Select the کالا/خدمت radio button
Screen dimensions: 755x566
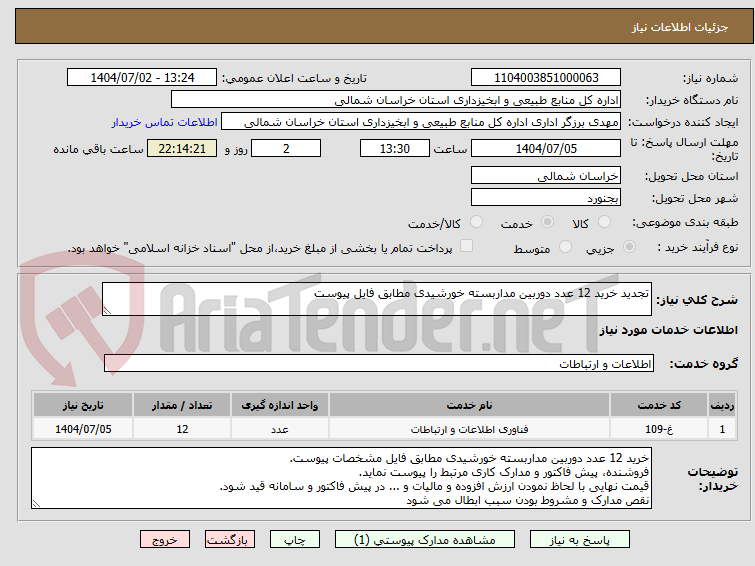pos(476,222)
